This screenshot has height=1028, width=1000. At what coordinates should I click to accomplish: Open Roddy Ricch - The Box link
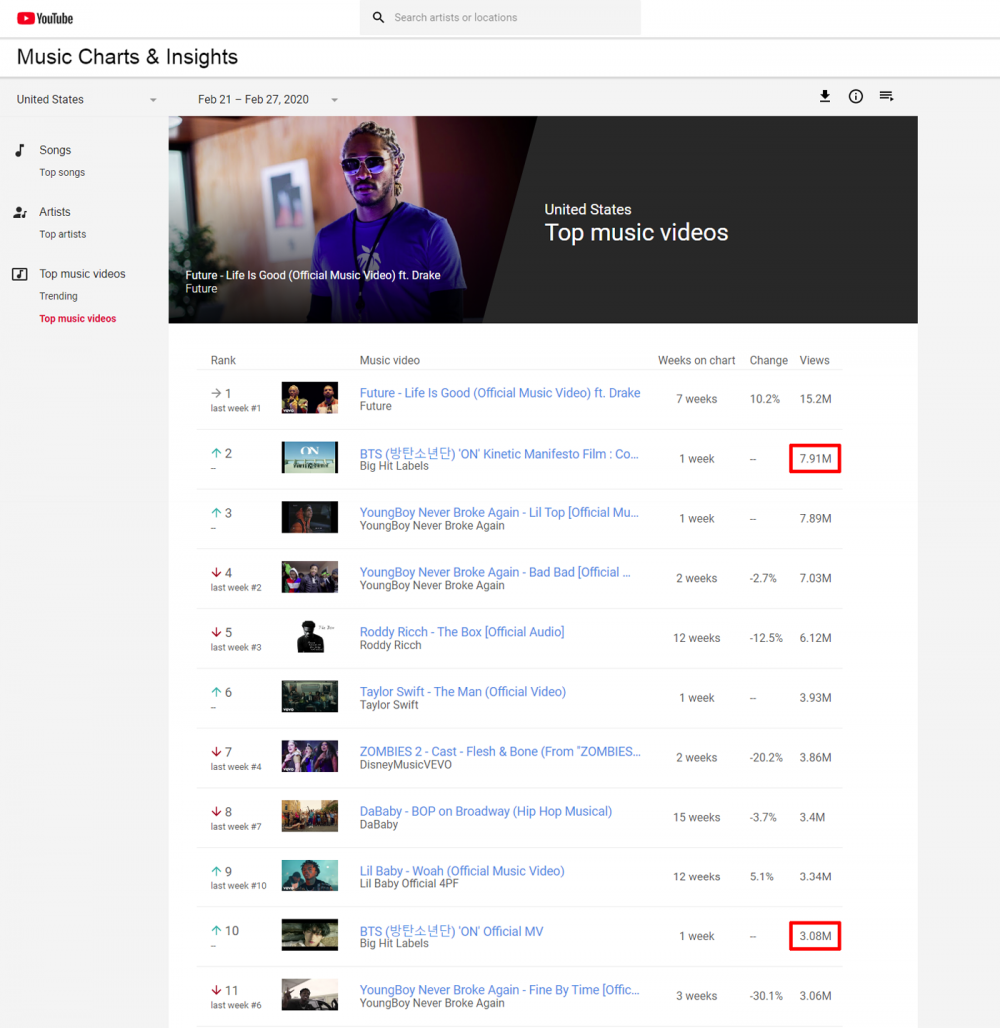(462, 632)
